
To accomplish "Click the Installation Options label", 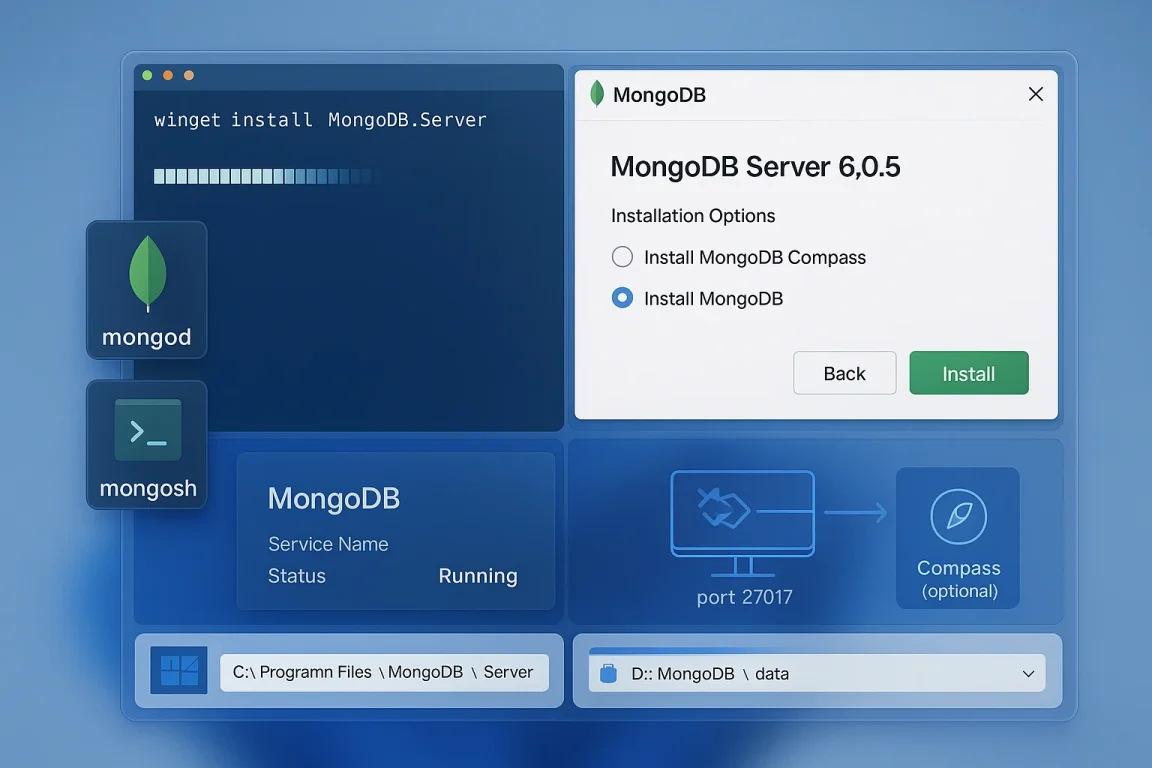I will pos(693,216).
